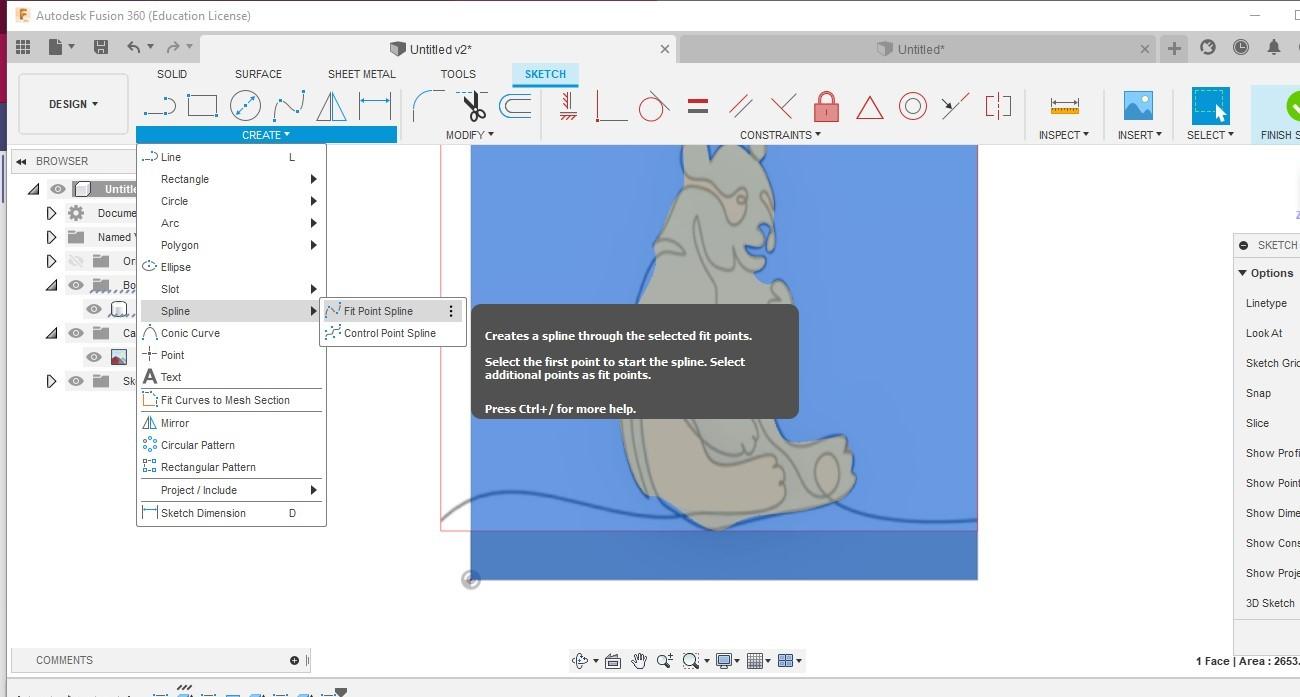The width and height of the screenshot is (1300, 697).
Task: Select the Mirror tool toolbar icon
Action: coord(331,105)
